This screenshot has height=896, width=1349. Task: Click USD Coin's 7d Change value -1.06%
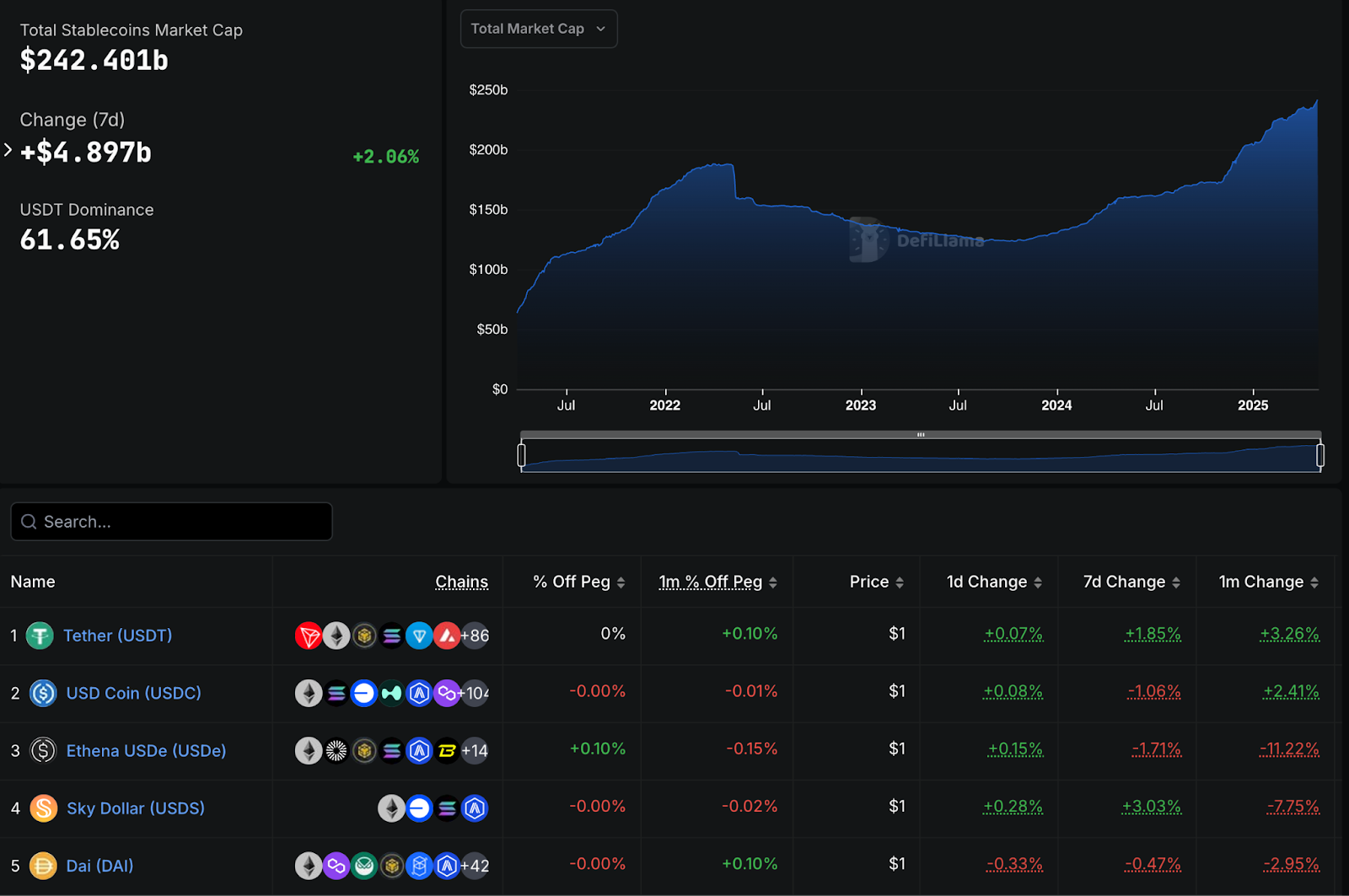coord(1154,691)
